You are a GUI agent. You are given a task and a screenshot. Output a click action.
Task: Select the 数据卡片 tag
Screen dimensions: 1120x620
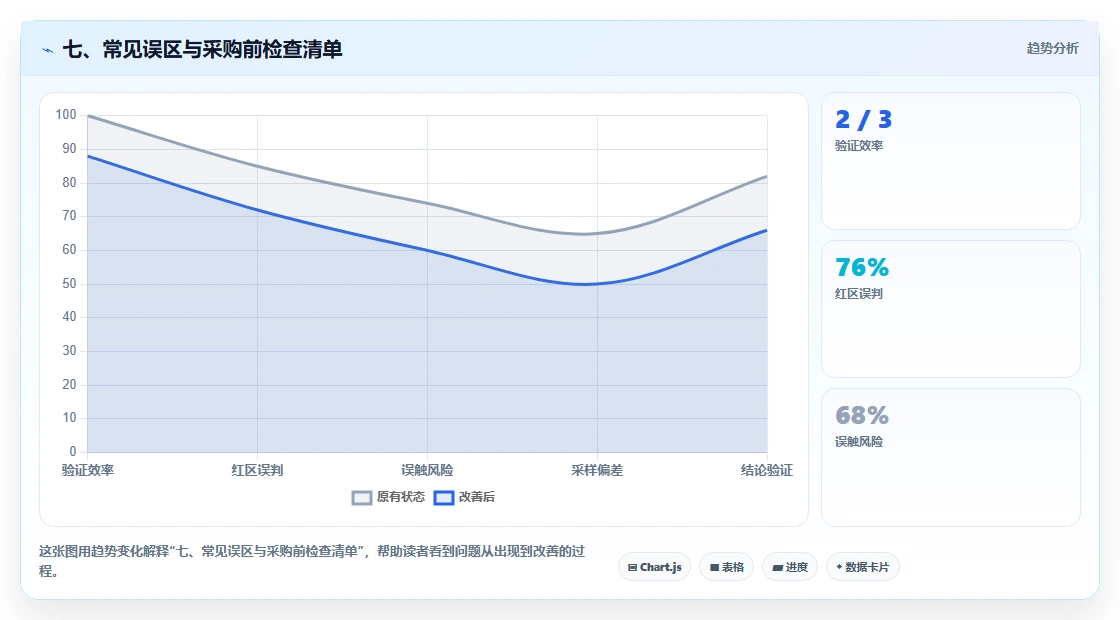click(863, 567)
